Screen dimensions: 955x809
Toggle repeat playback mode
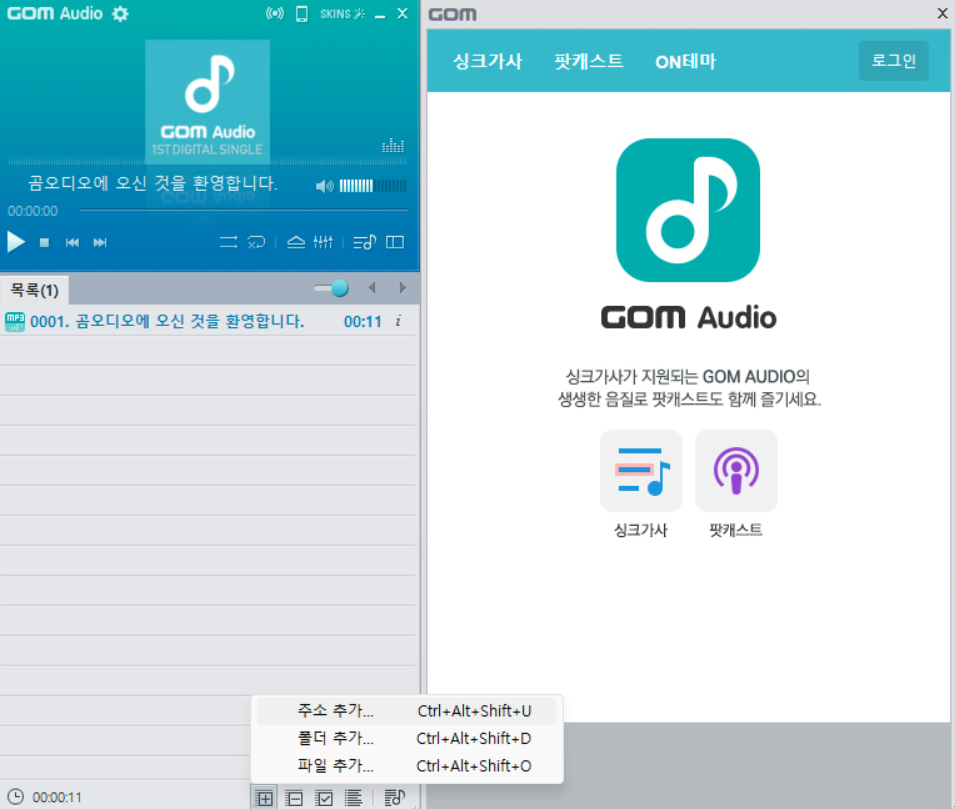click(228, 242)
